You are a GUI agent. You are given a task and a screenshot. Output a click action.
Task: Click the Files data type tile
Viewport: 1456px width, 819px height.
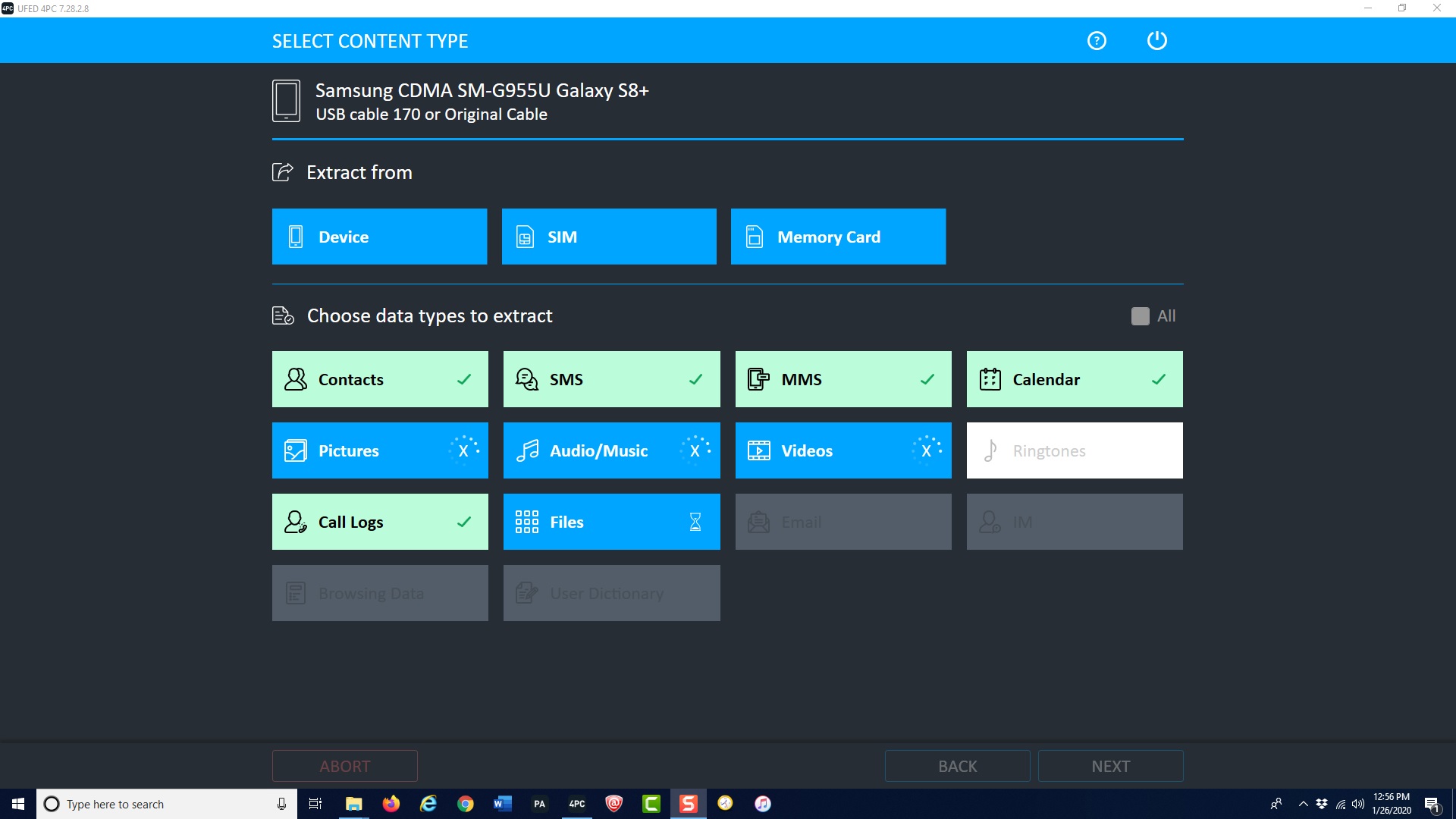click(x=611, y=521)
